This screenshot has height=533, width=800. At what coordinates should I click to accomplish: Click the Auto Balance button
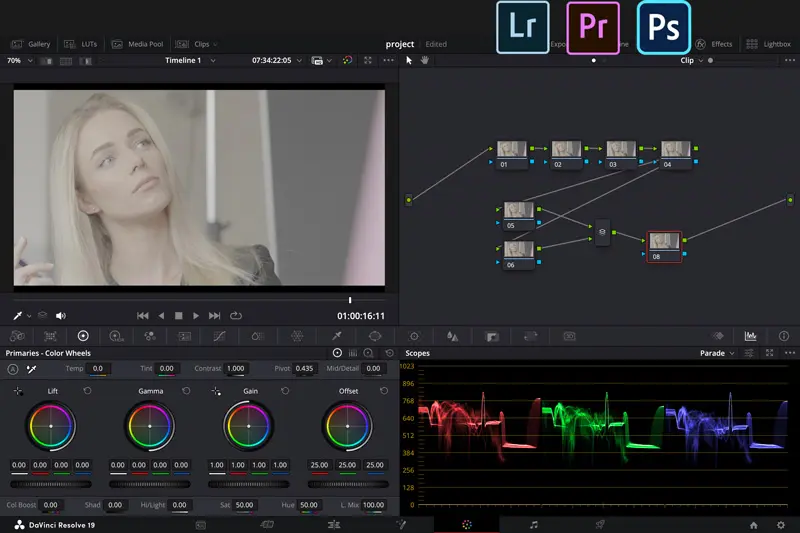click(x=13, y=369)
